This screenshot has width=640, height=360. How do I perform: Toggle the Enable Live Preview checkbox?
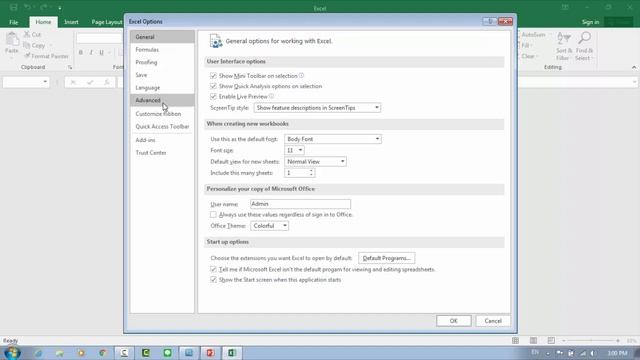point(213,96)
